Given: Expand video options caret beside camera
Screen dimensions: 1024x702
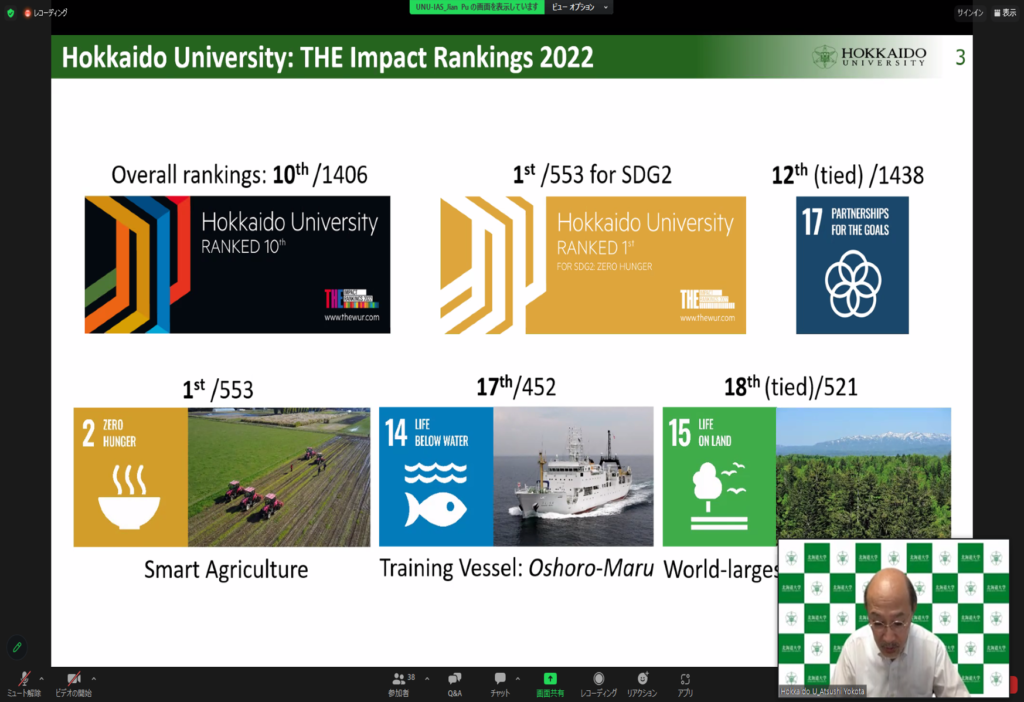Looking at the screenshot, I should [x=94, y=678].
